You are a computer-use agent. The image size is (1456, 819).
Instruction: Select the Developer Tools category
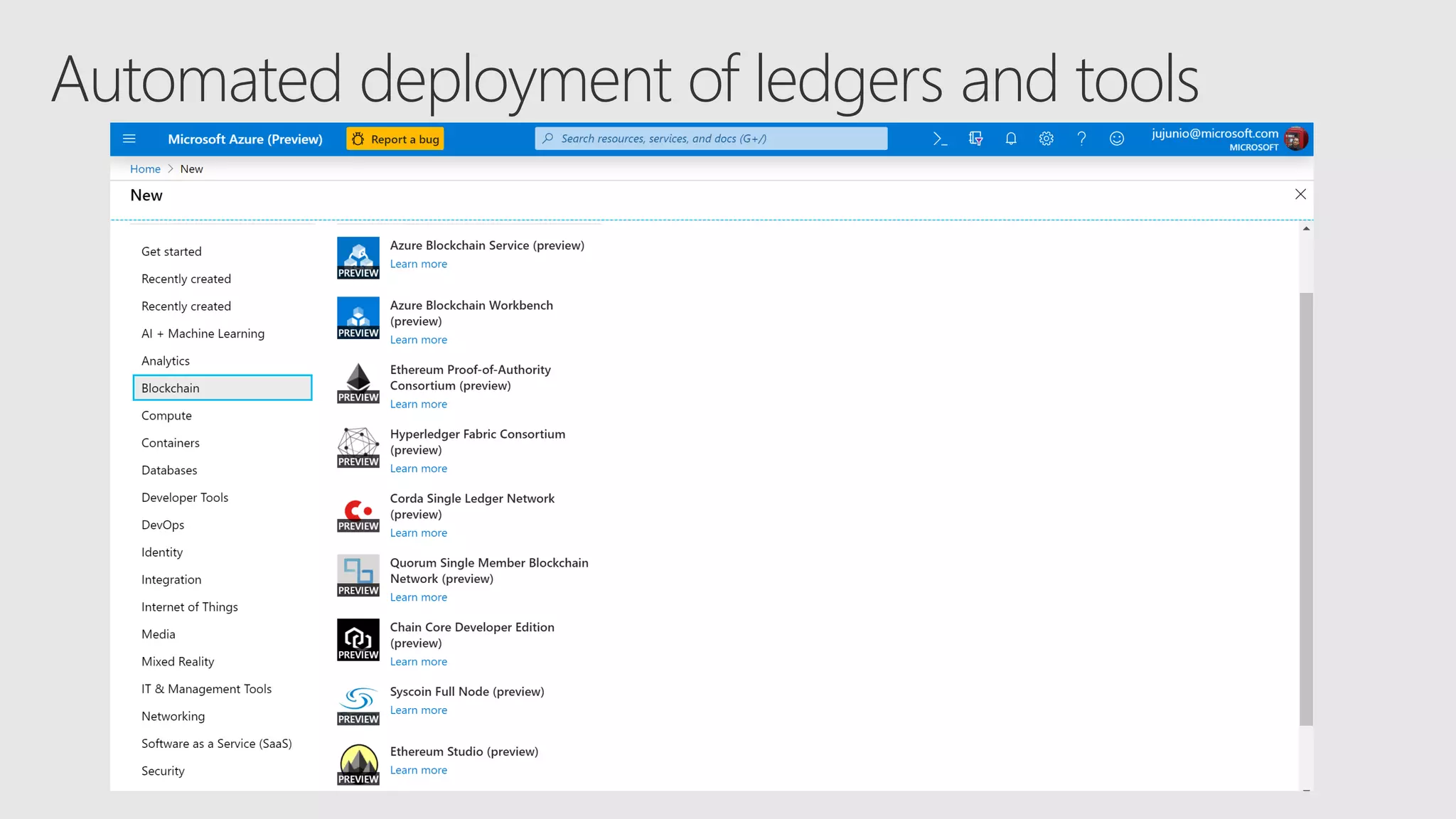click(185, 498)
